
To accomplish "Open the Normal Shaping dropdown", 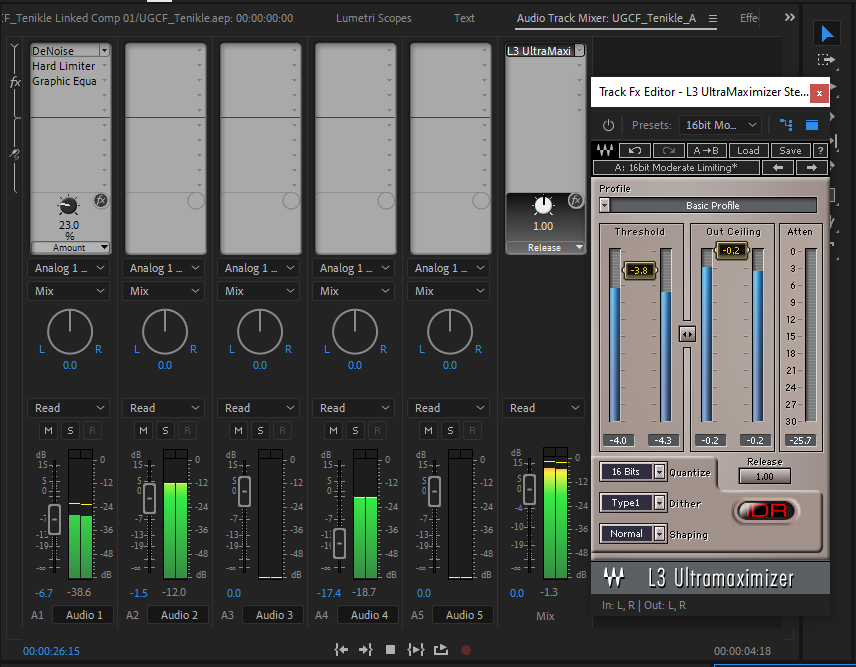I will pos(633,533).
